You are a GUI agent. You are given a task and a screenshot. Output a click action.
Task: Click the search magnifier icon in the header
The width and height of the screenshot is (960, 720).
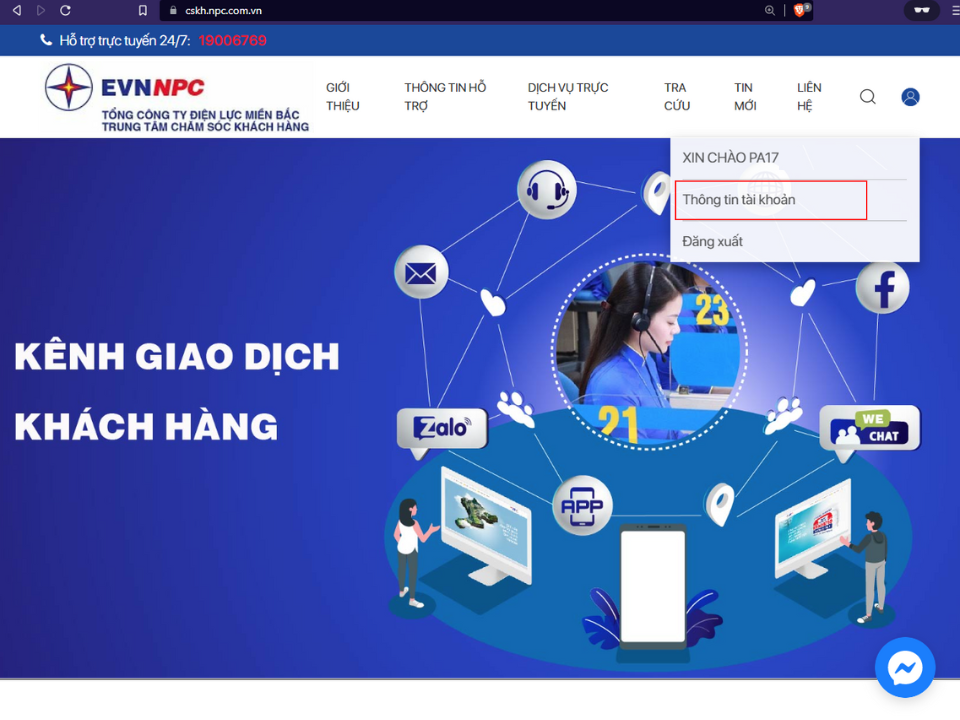pos(868,97)
